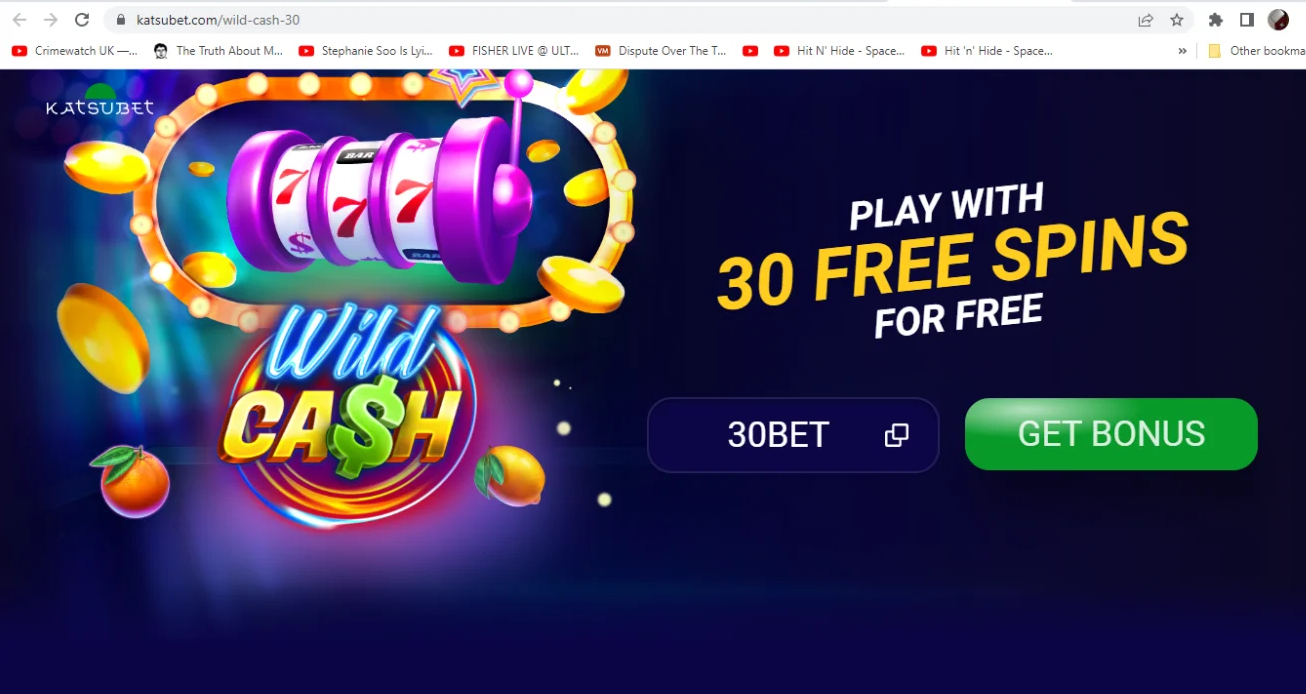Toggle the browser side panel icon
The height and width of the screenshot is (694, 1306).
1247,20
